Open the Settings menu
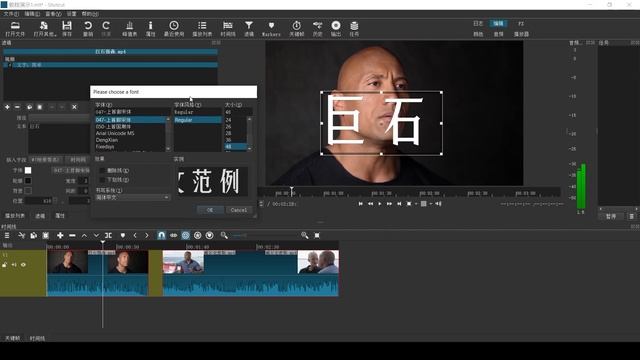This screenshot has height=360, width=640. 71,14
